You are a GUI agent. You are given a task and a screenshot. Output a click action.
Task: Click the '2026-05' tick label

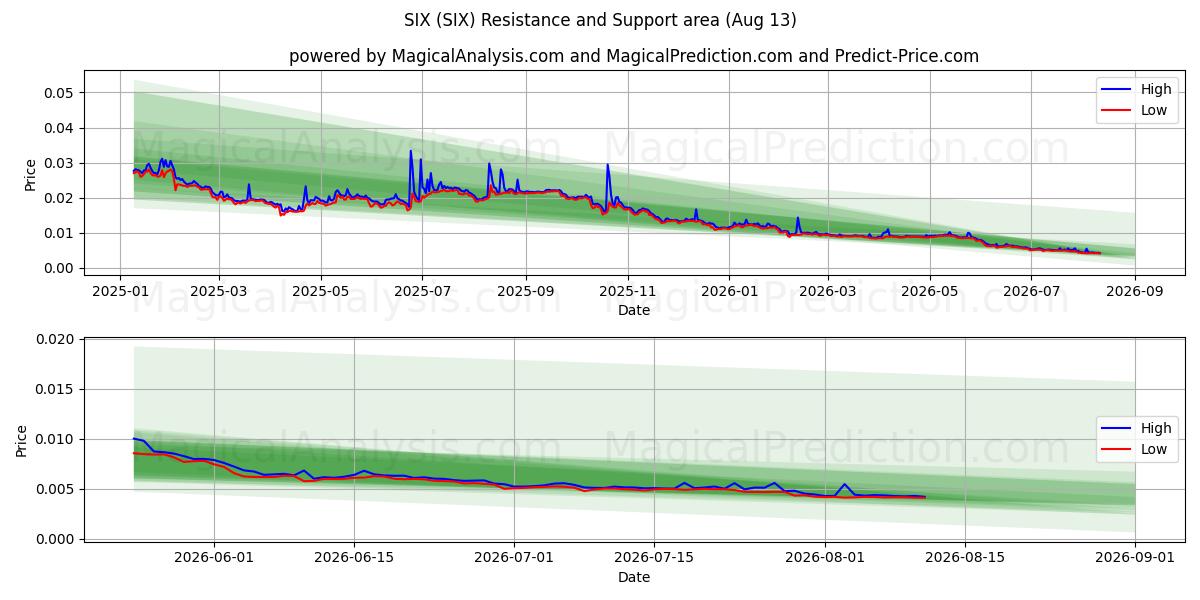click(x=930, y=291)
